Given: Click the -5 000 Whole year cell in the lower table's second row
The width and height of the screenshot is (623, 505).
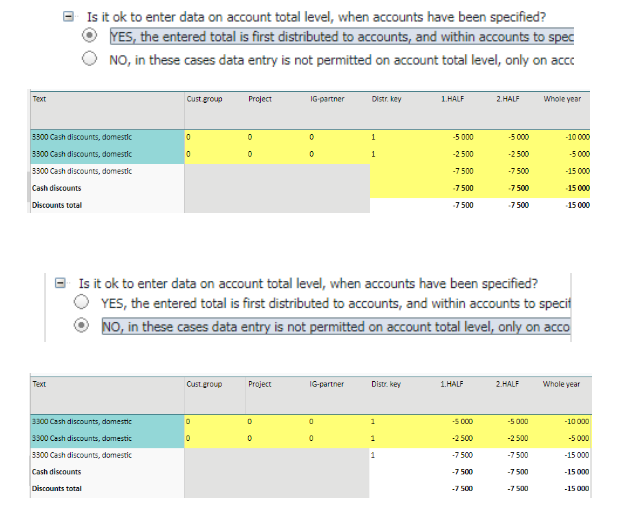Looking at the screenshot, I should (x=579, y=439).
